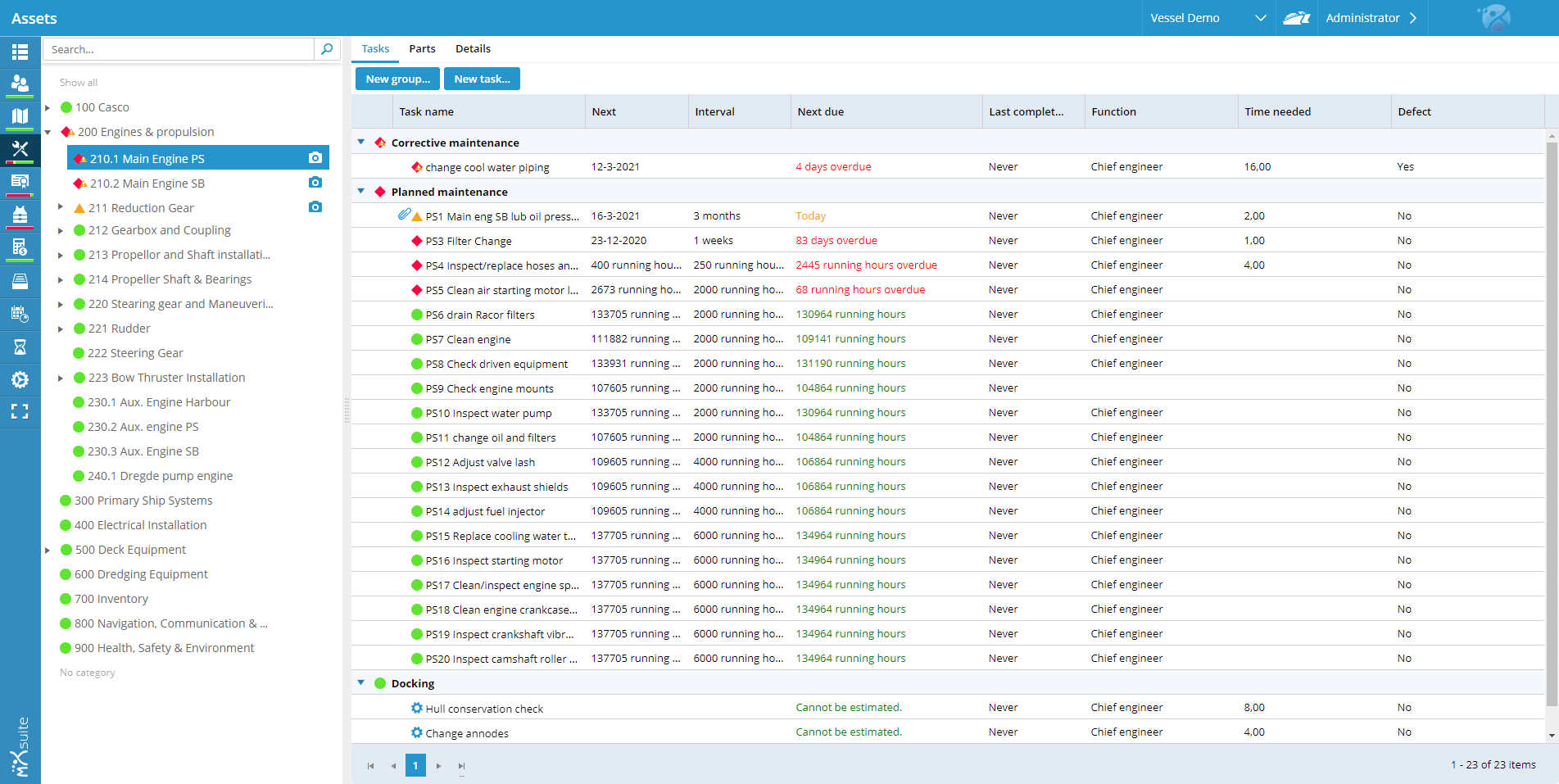The image size is (1559, 784).
Task: Open the crew members sidebar icon
Action: pos(20,84)
